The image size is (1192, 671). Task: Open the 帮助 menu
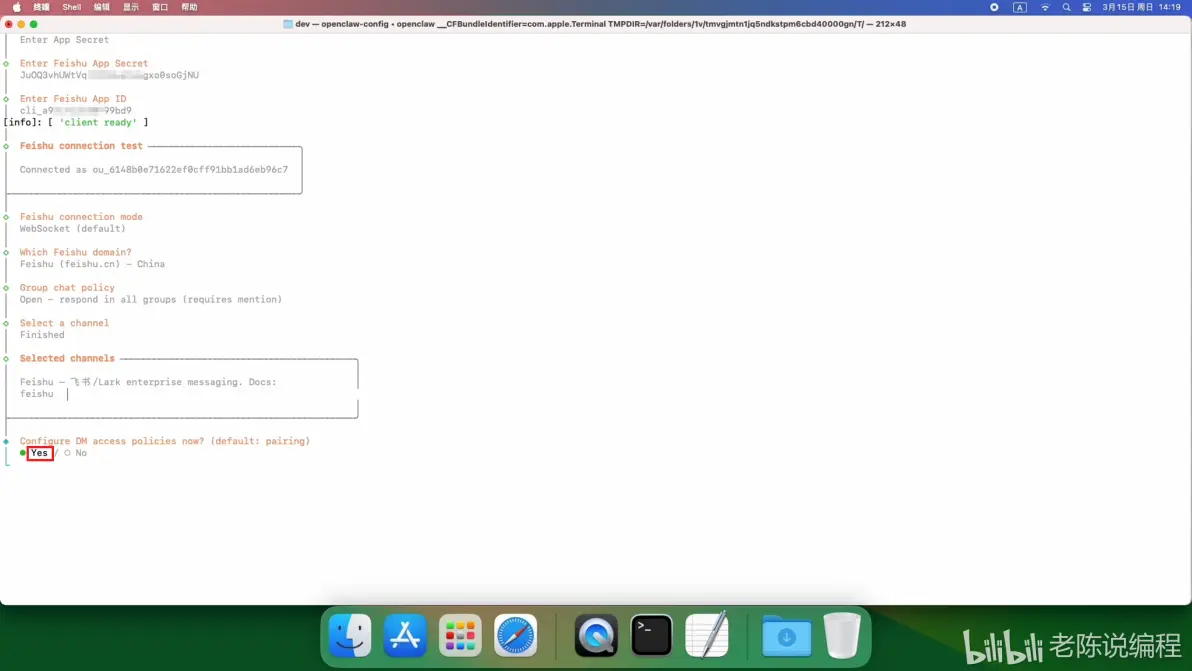pyautogui.click(x=189, y=7)
